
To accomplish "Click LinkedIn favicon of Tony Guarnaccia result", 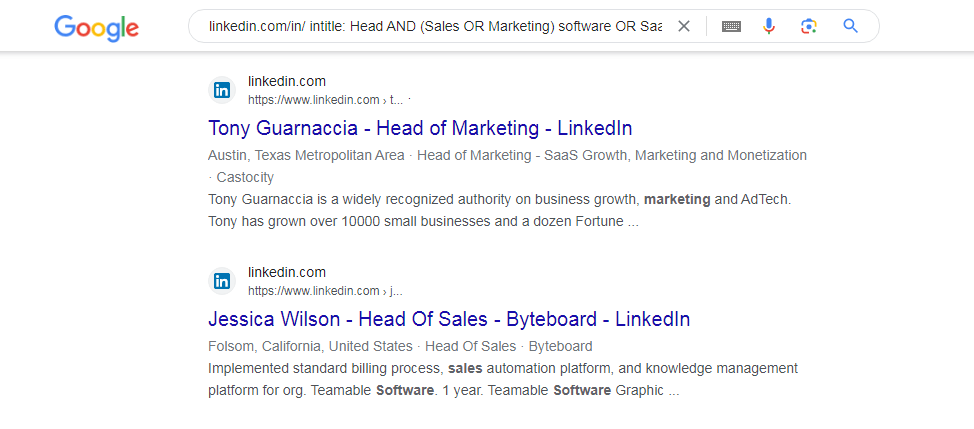I will [222, 91].
